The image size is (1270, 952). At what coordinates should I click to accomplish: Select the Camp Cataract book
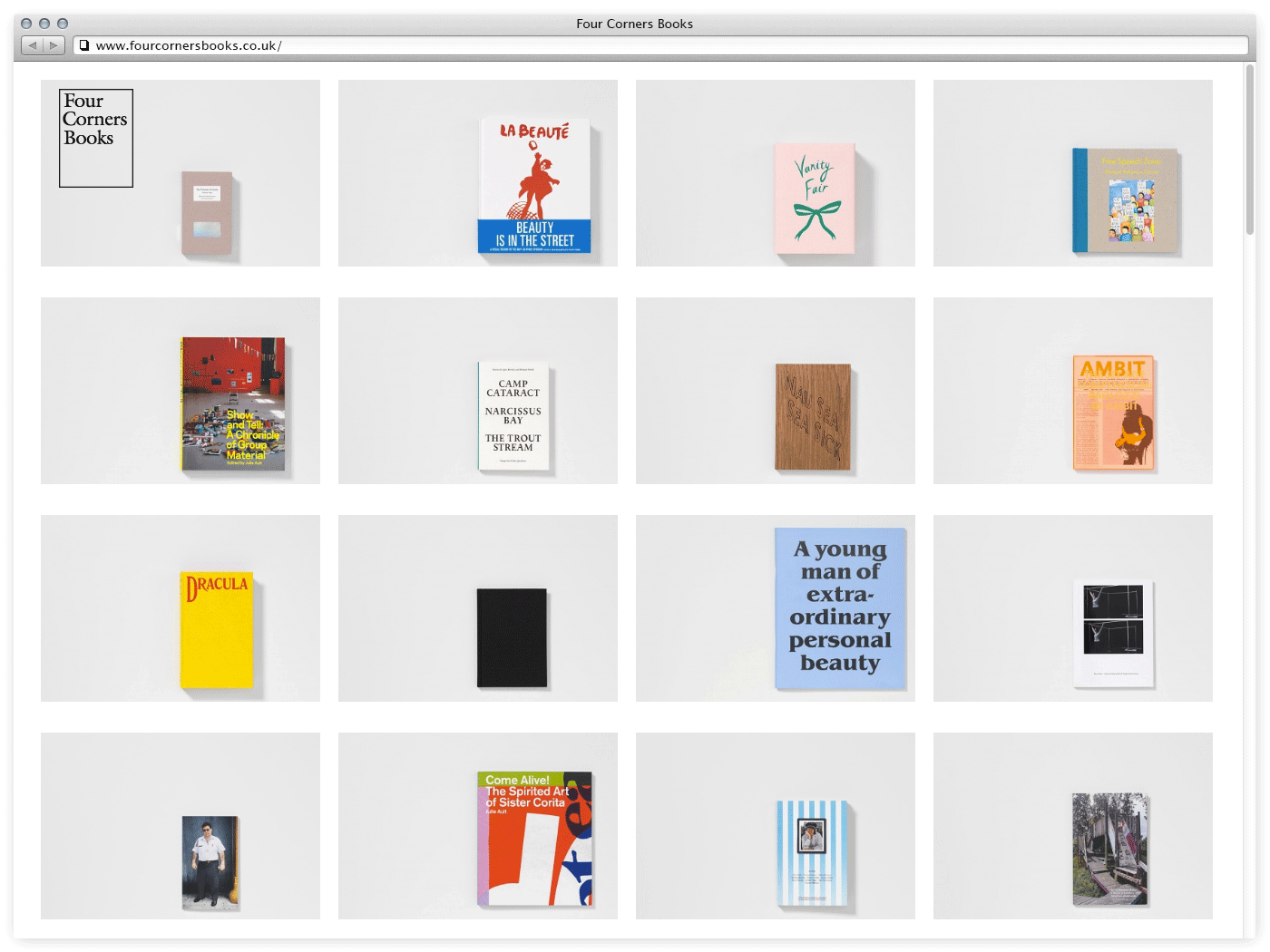513,416
